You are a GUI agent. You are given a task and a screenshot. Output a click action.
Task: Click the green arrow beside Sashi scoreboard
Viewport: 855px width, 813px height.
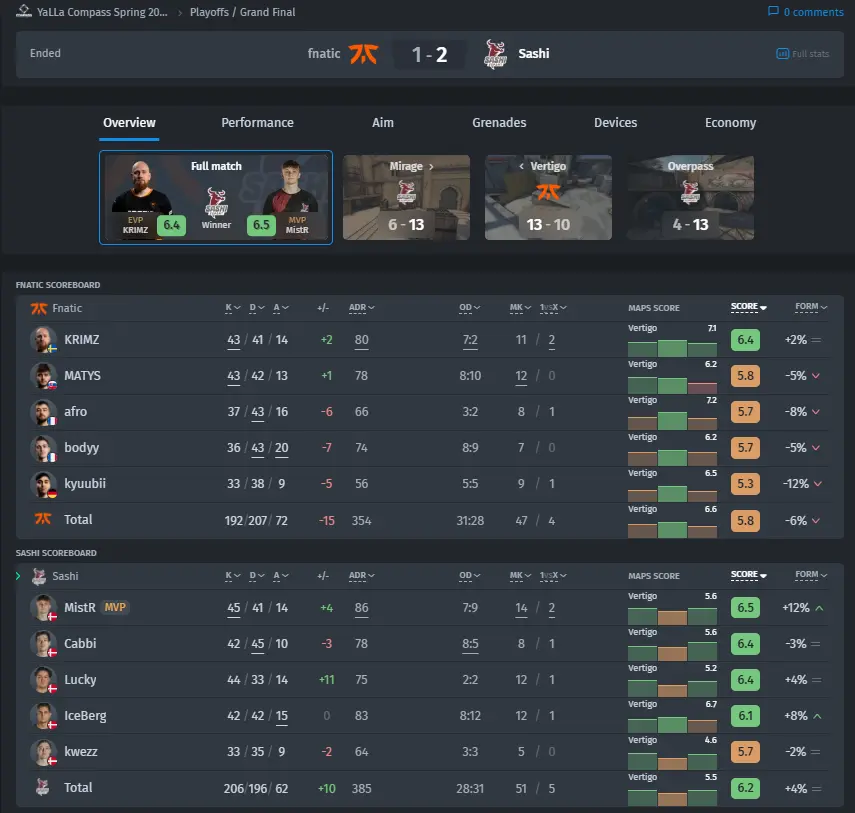[x=18, y=576]
